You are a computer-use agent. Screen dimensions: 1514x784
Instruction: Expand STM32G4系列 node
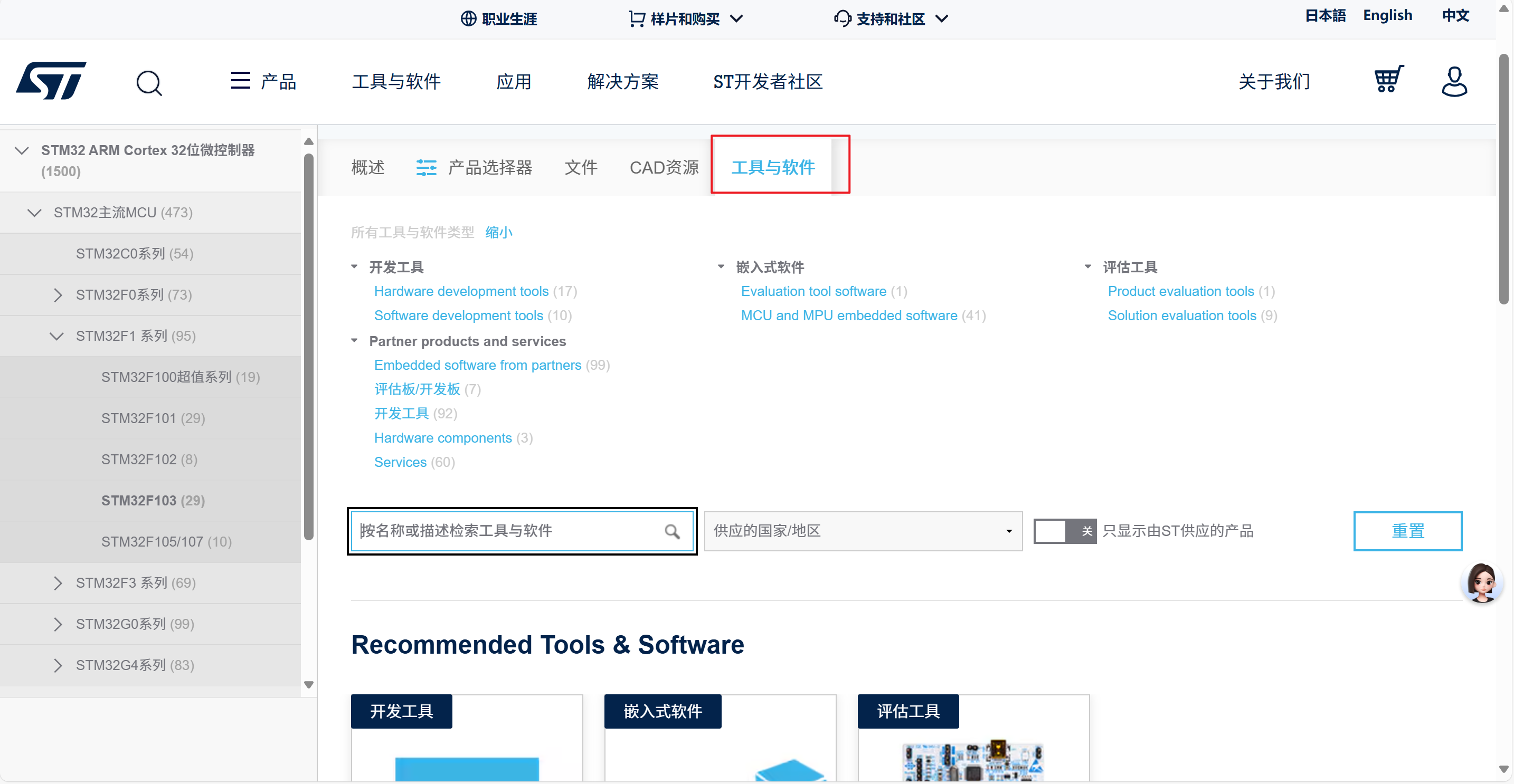tap(58, 665)
